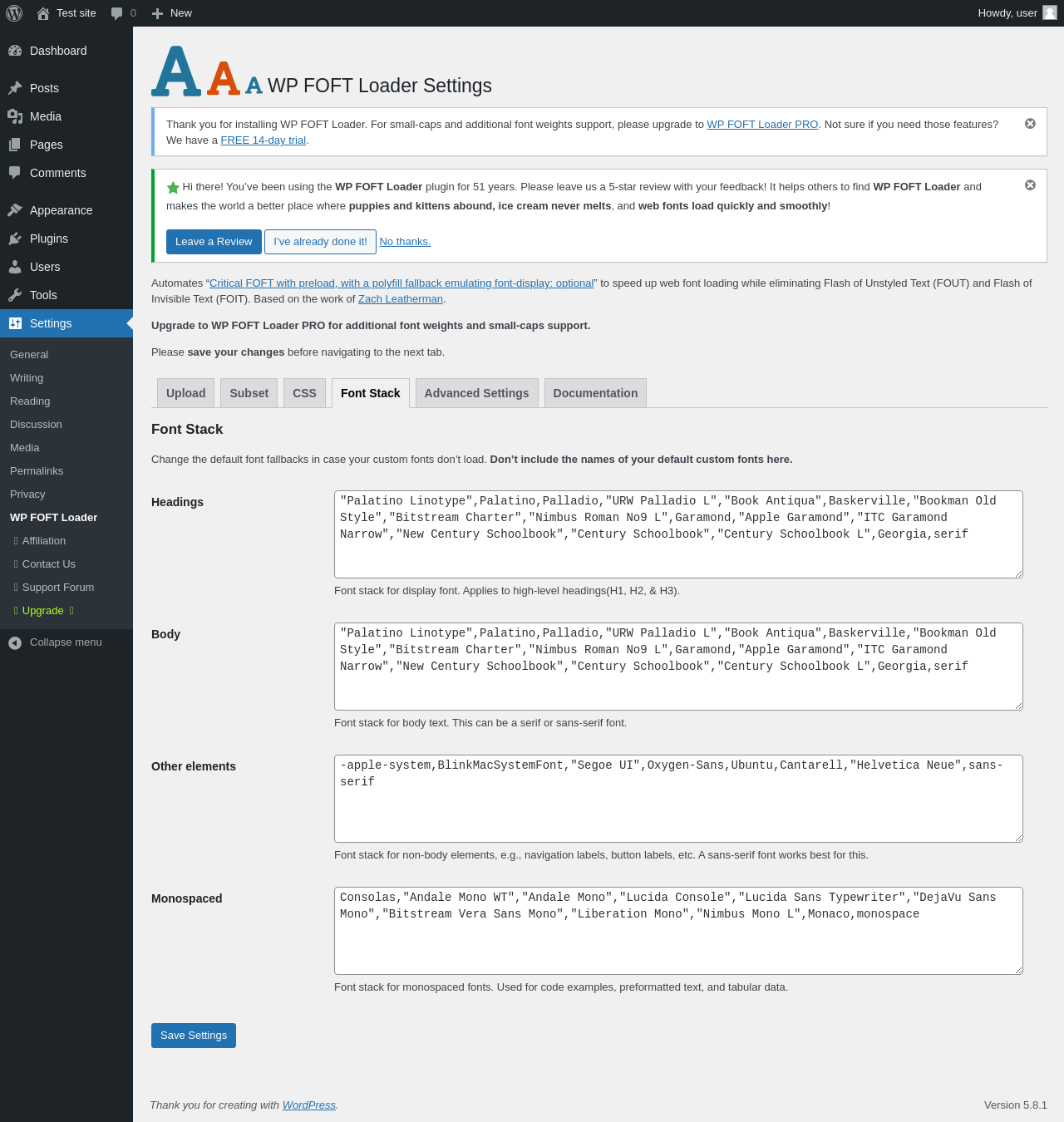Switch to the Advanced Settings tab
This screenshot has width=1064, height=1122.
(x=476, y=393)
